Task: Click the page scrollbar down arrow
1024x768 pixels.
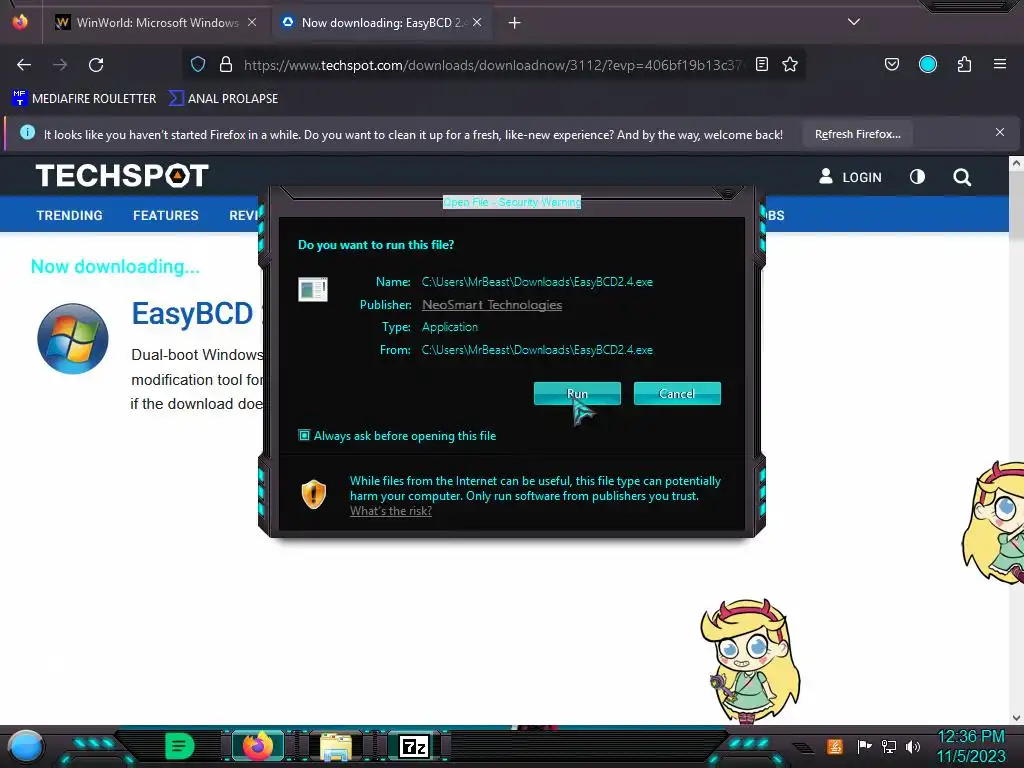Action: point(1016,718)
